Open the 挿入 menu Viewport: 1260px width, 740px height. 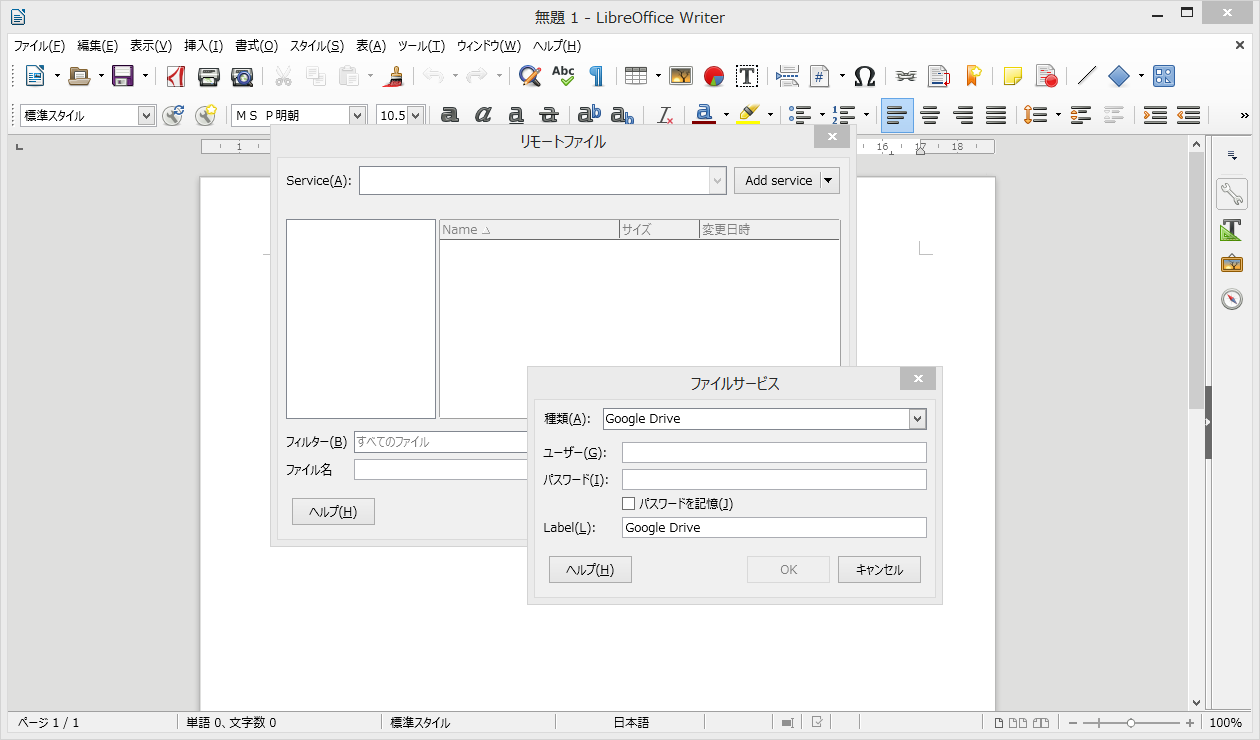pos(204,45)
